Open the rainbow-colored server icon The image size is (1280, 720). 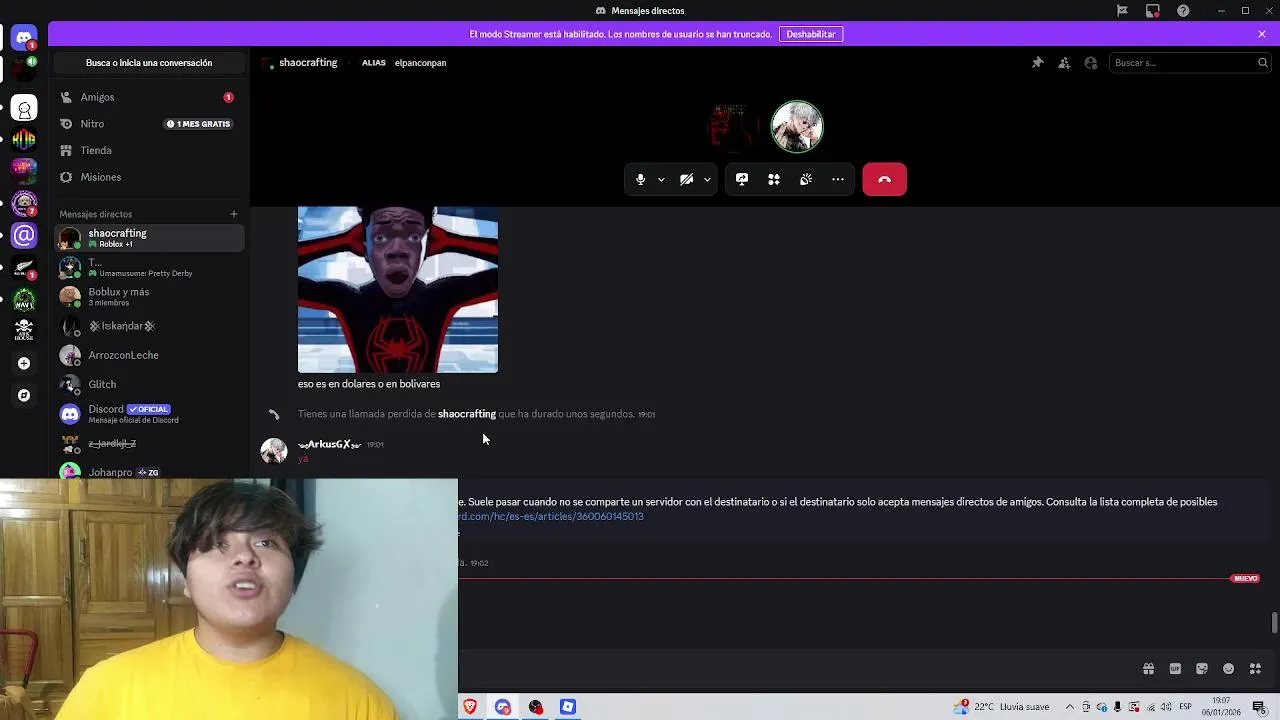click(24, 140)
